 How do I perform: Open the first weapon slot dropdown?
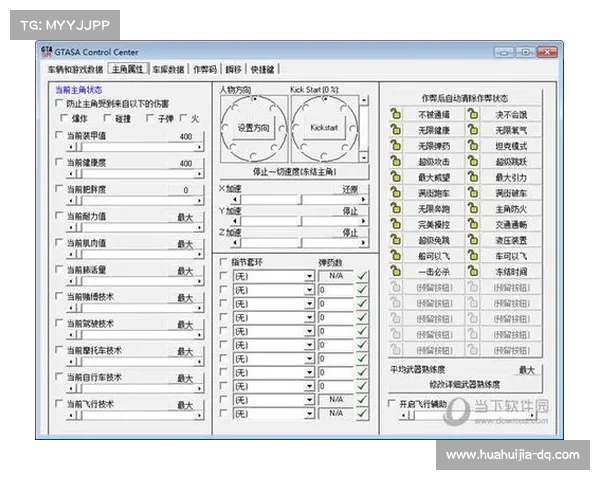(309, 275)
